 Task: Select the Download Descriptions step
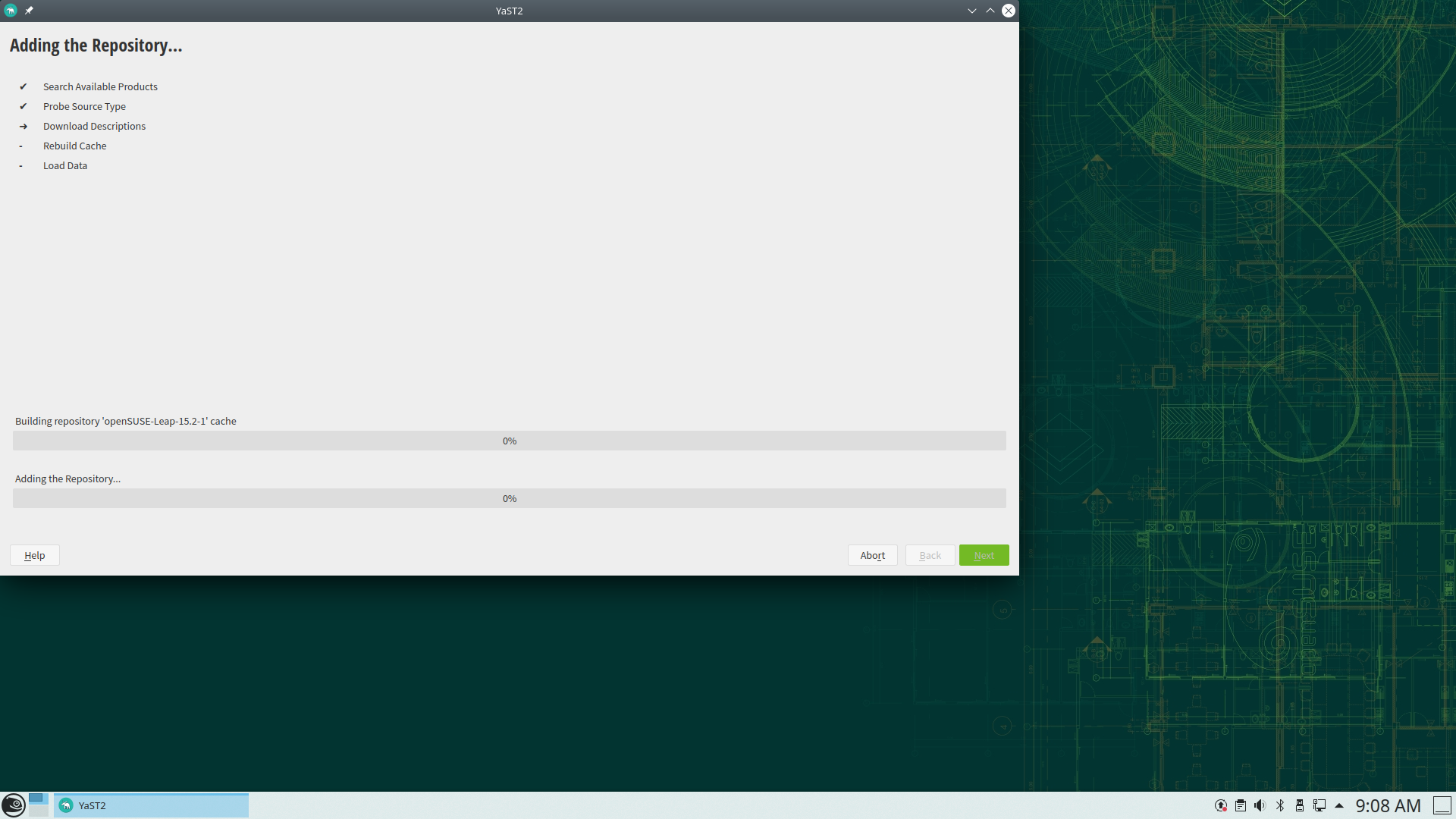pyautogui.click(x=94, y=126)
